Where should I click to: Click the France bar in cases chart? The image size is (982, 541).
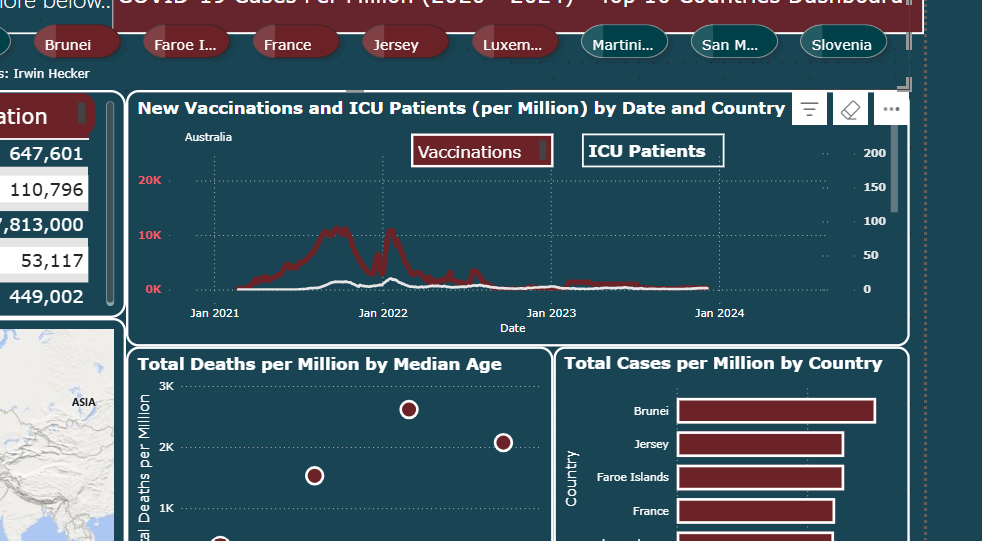pyautogui.click(x=754, y=511)
